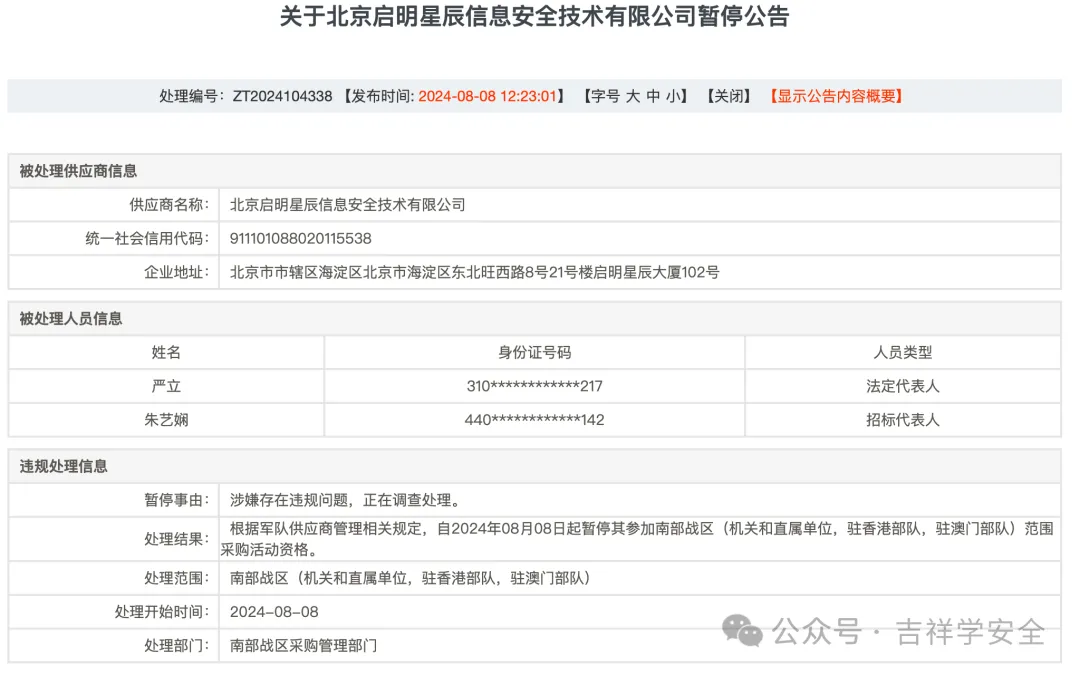Click 处理结果 field label

(x=176, y=539)
